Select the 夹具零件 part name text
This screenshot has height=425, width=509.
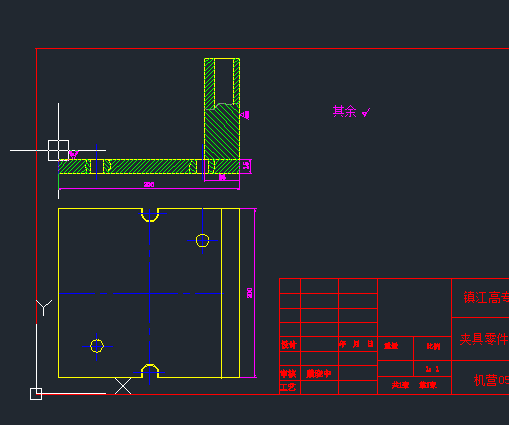tap(484, 339)
